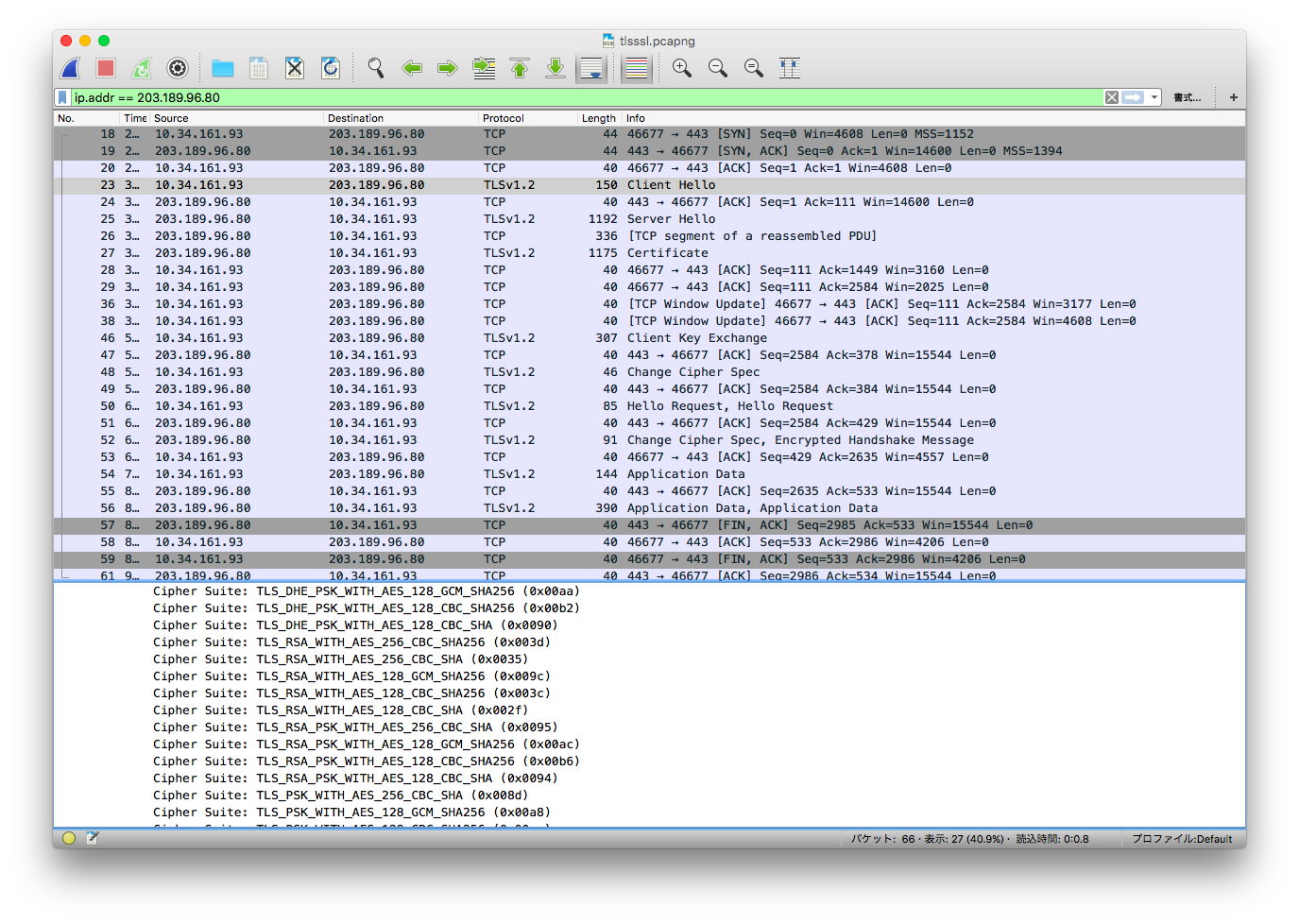1299x924 pixels.
Task: Go to a specified packet icon
Action: tap(484, 68)
